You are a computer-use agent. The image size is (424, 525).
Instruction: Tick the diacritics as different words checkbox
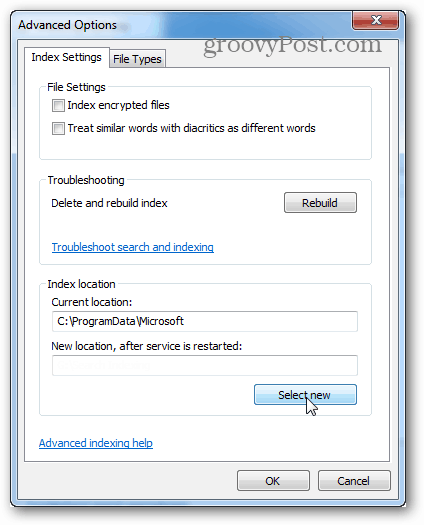pyautogui.click(x=58, y=128)
